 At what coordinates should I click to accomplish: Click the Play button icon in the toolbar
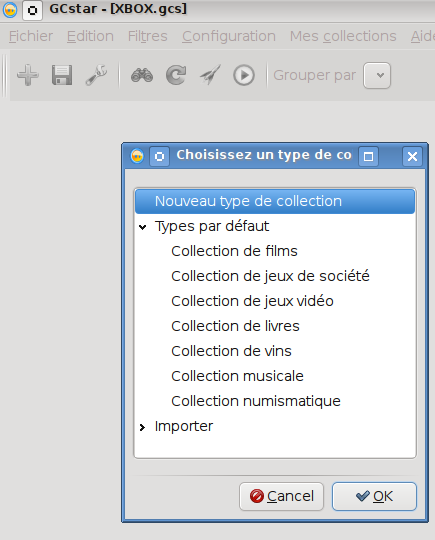[244, 75]
